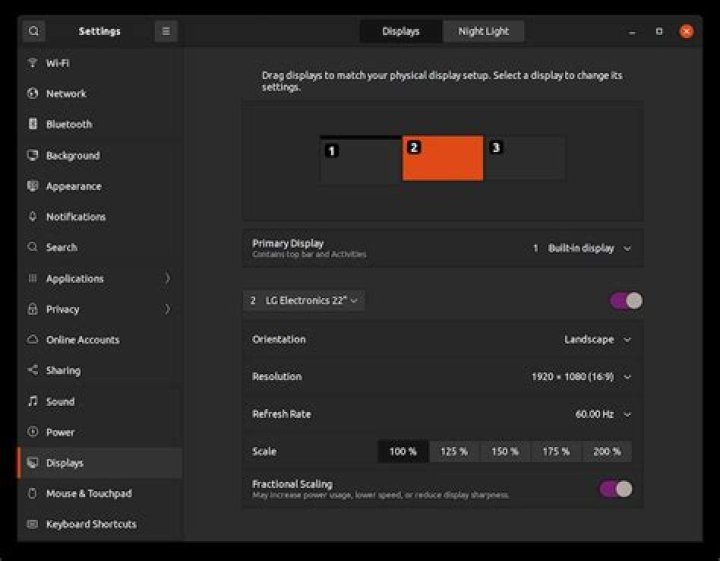Click the Power icon in sidebar
This screenshot has height=561, width=720.
[33, 432]
